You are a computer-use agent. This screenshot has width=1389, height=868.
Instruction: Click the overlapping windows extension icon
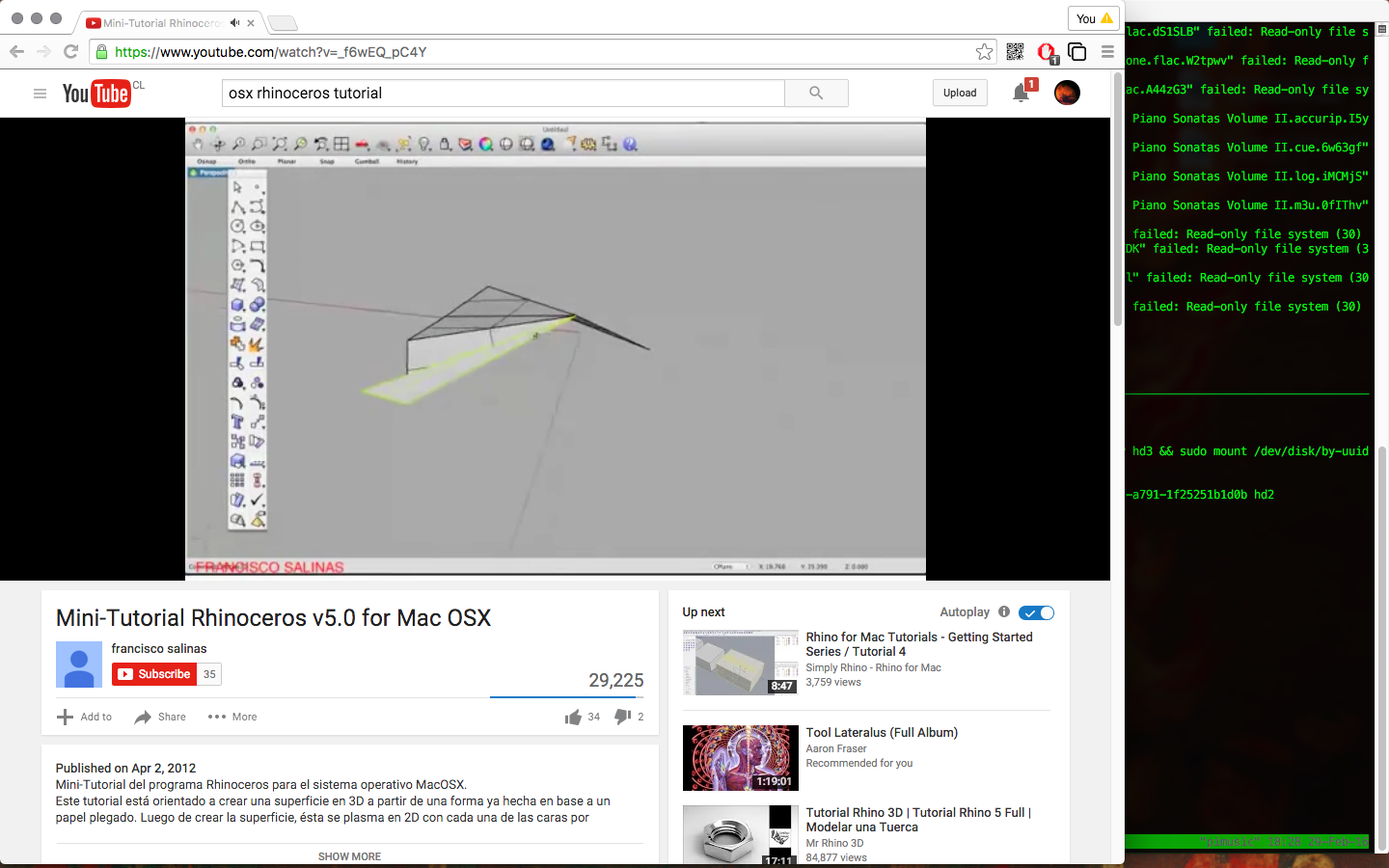click(1077, 52)
